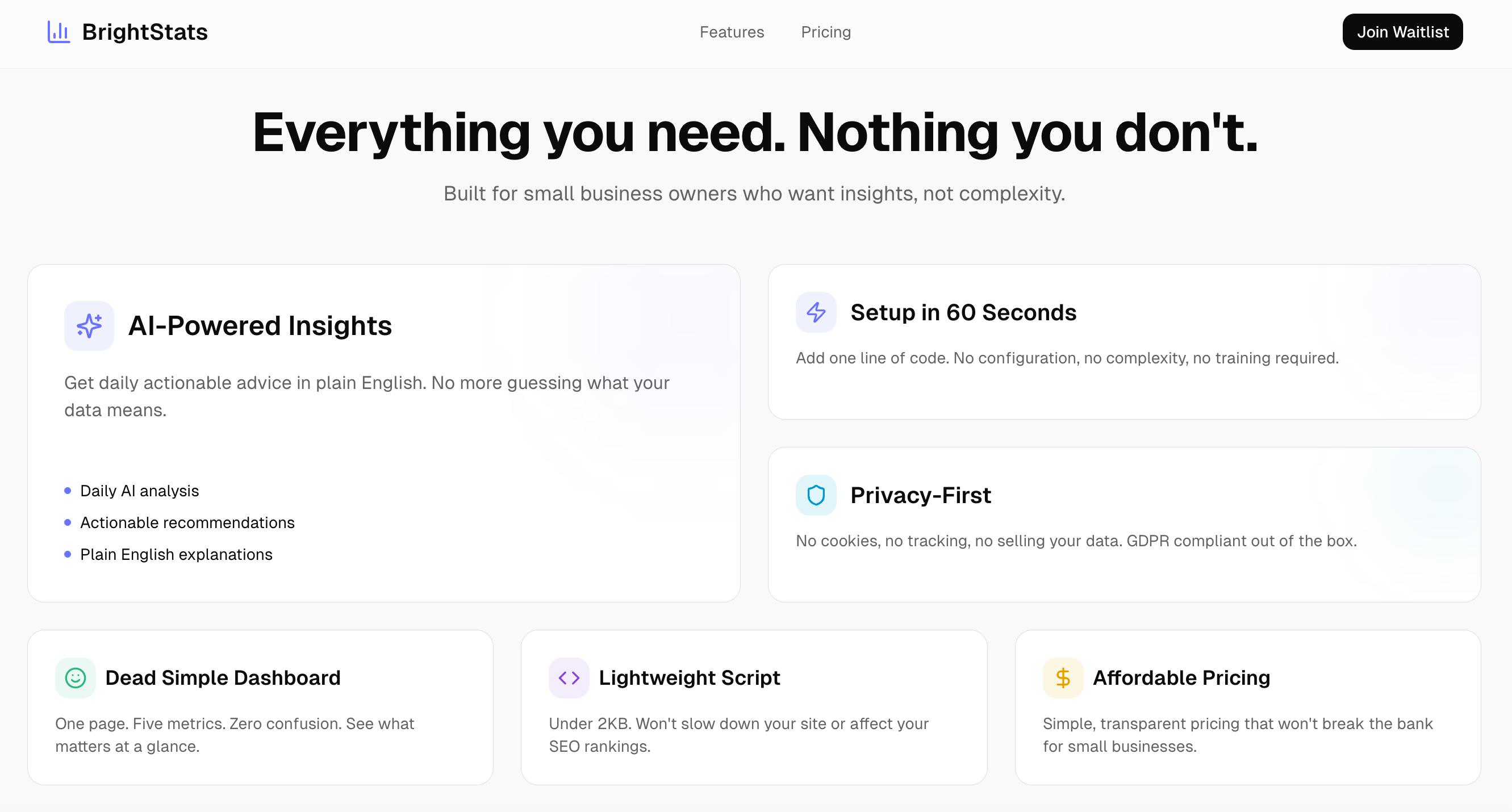The height and width of the screenshot is (812, 1512).
Task: Click the BrightStats bar chart logo icon
Action: click(x=58, y=32)
